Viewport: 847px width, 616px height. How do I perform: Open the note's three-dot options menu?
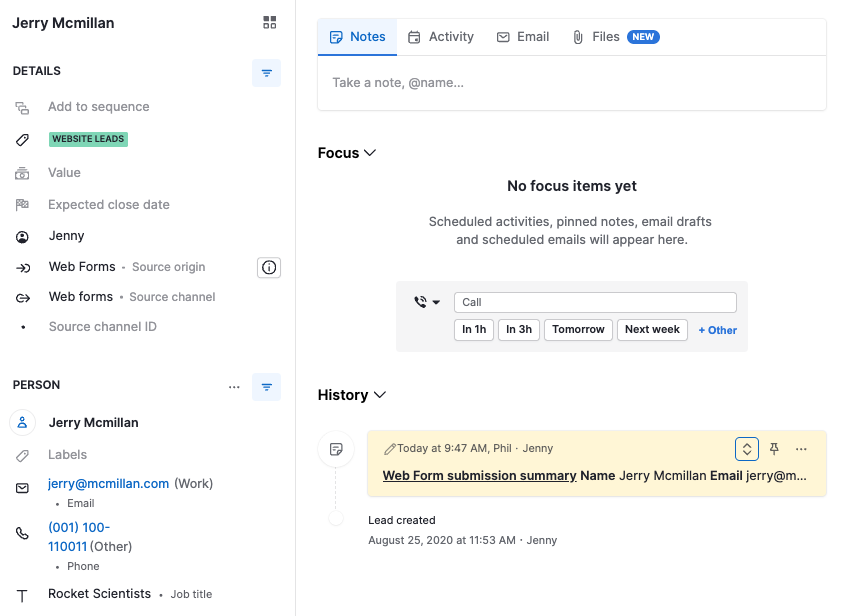click(x=801, y=449)
